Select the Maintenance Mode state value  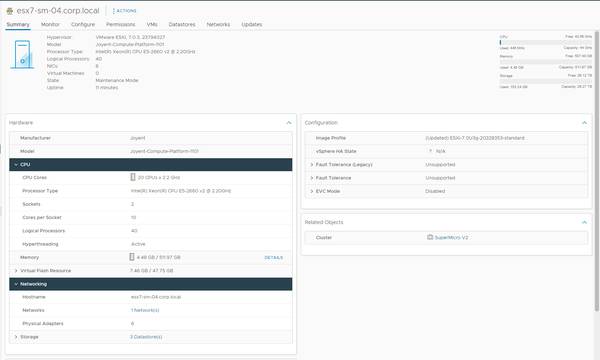(117, 80)
